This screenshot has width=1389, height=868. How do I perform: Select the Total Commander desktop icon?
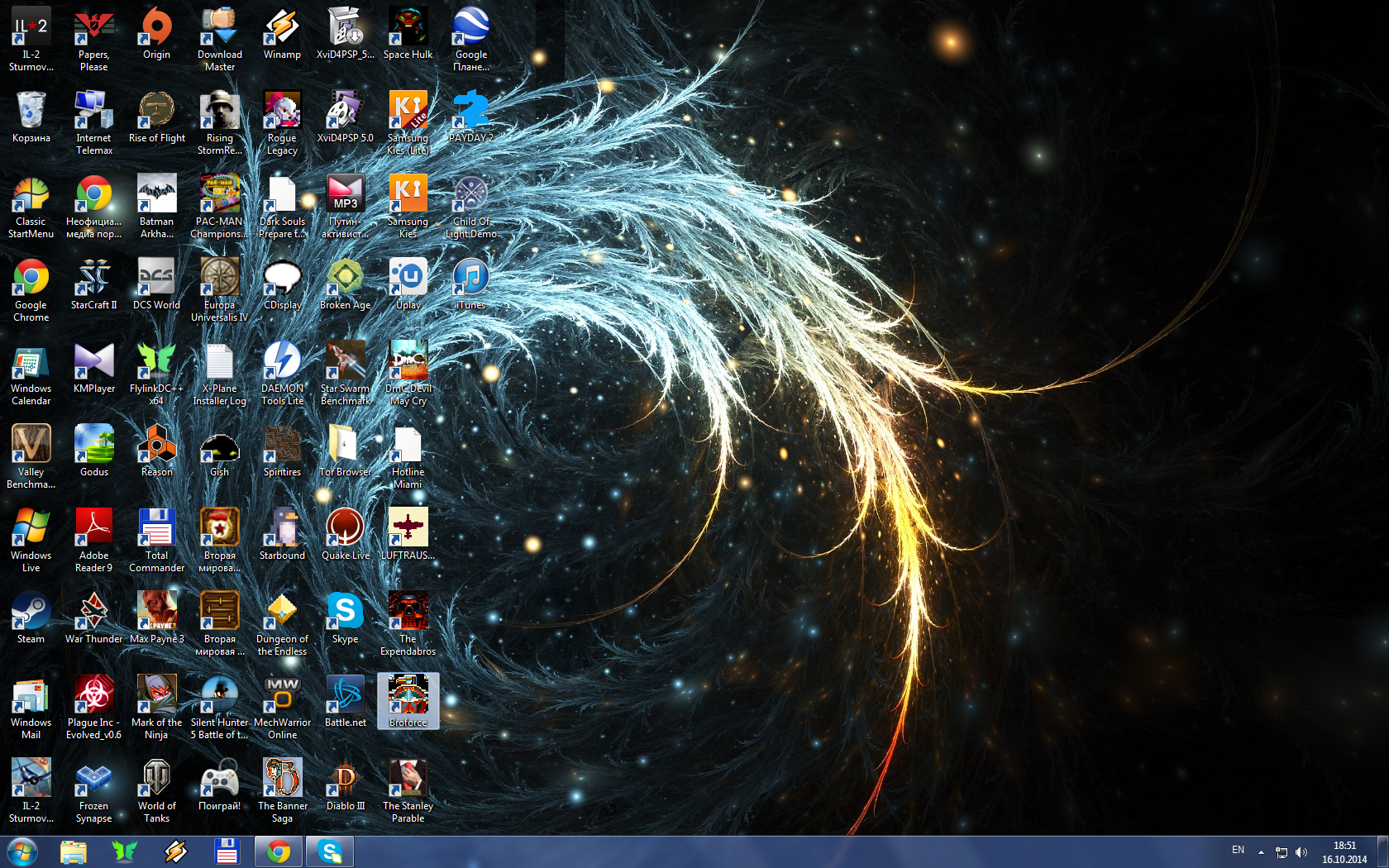pos(156,540)
